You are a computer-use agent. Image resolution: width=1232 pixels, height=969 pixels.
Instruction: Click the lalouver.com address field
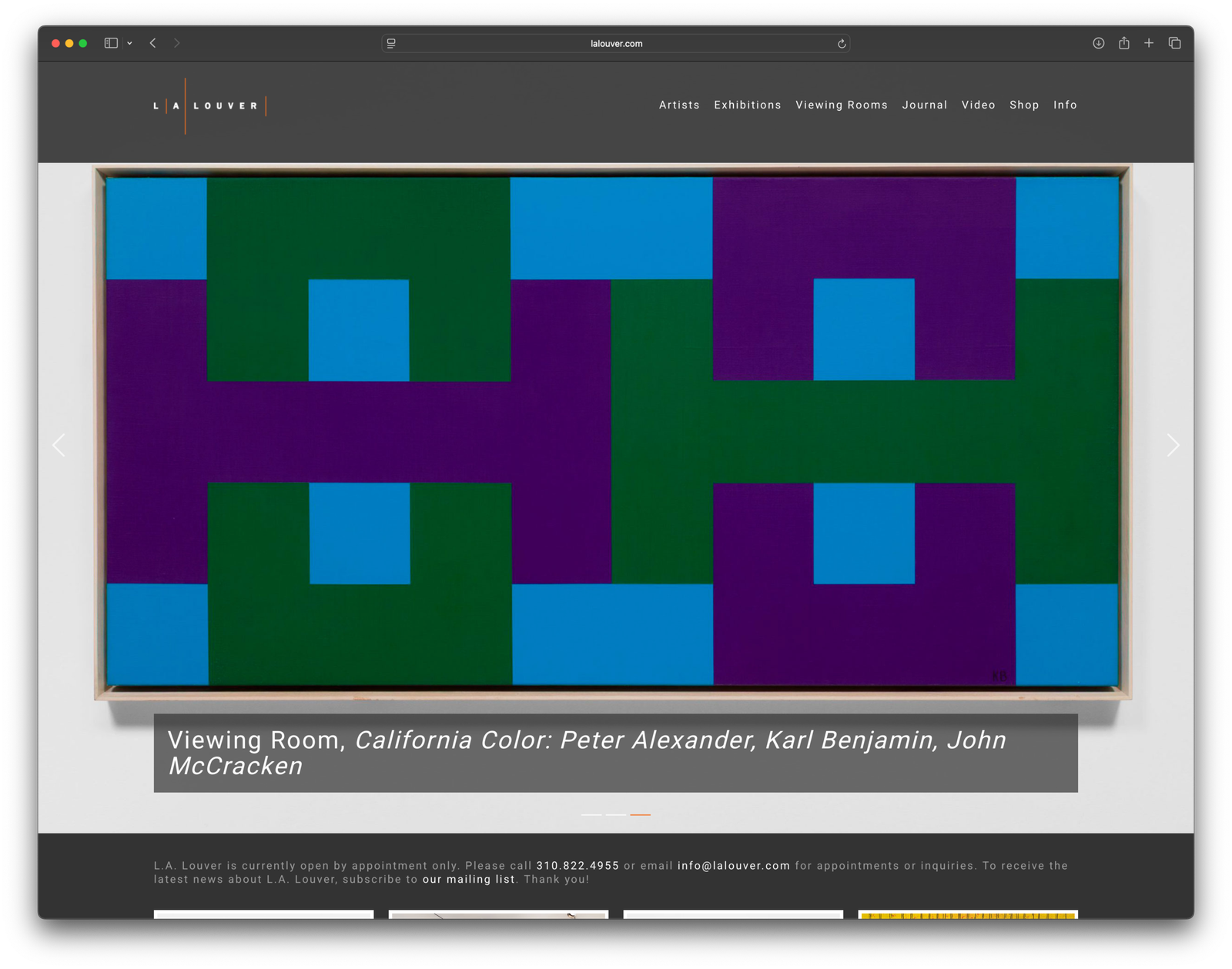[x=616, y=44]
